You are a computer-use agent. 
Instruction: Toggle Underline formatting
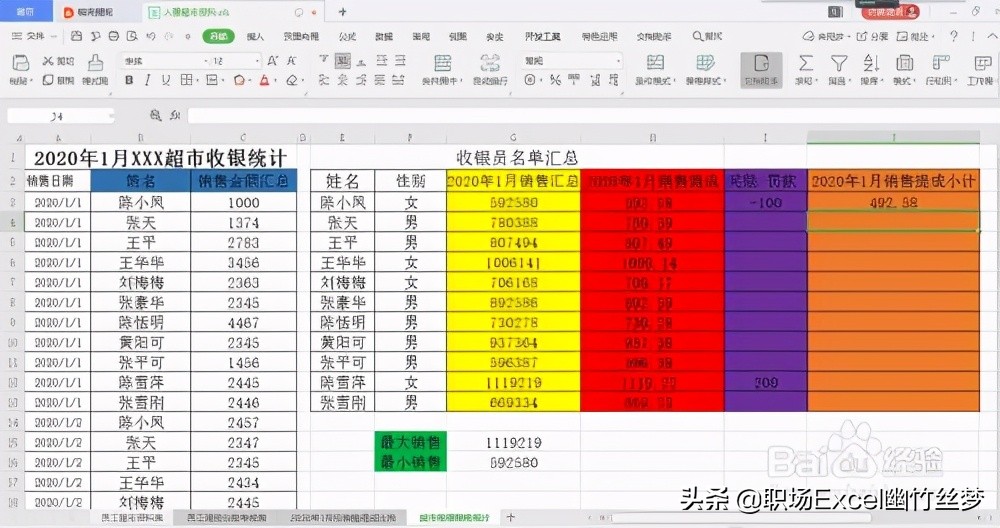(166, 80)
